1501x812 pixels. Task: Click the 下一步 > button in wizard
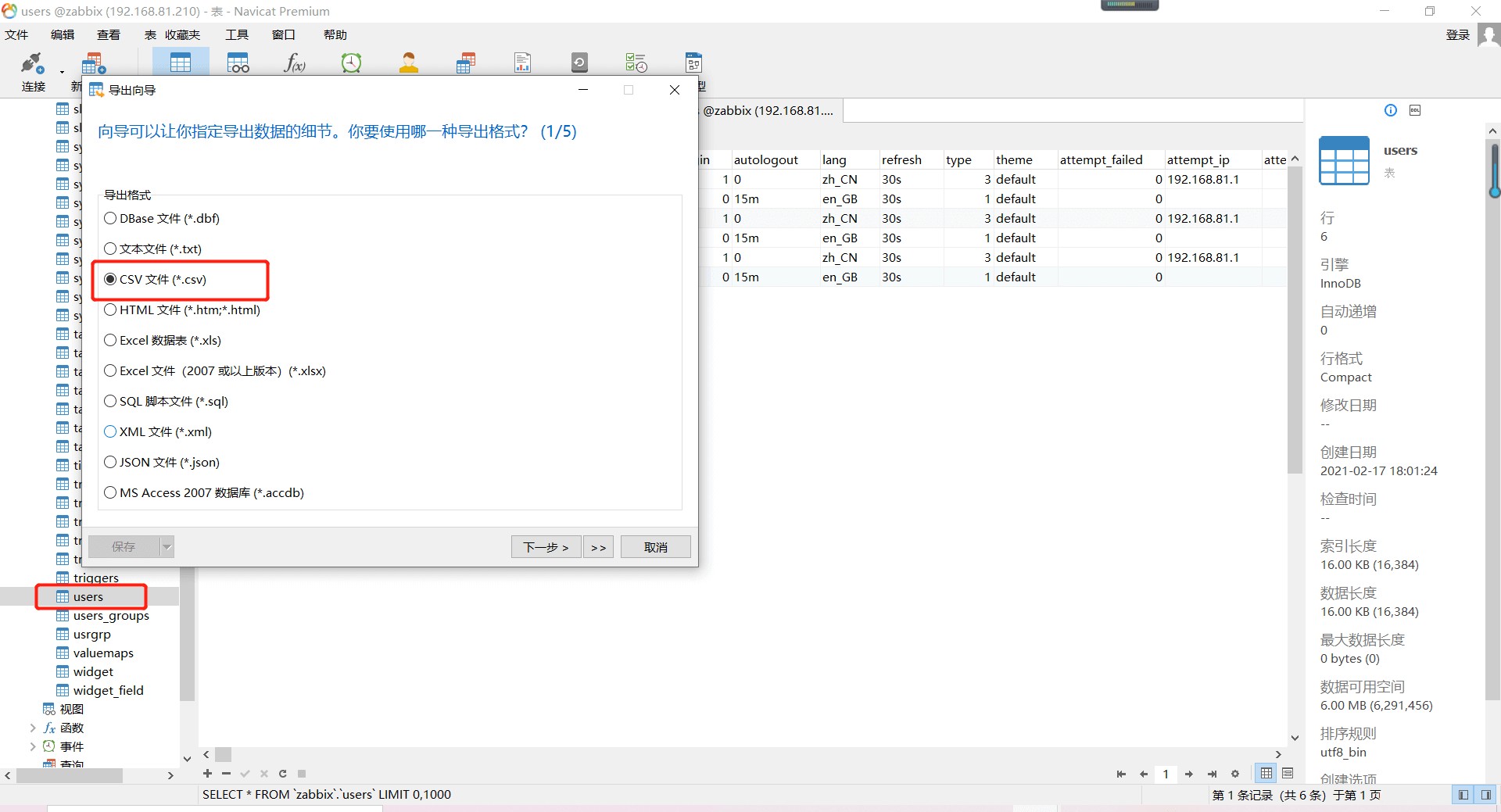[545, 546]
